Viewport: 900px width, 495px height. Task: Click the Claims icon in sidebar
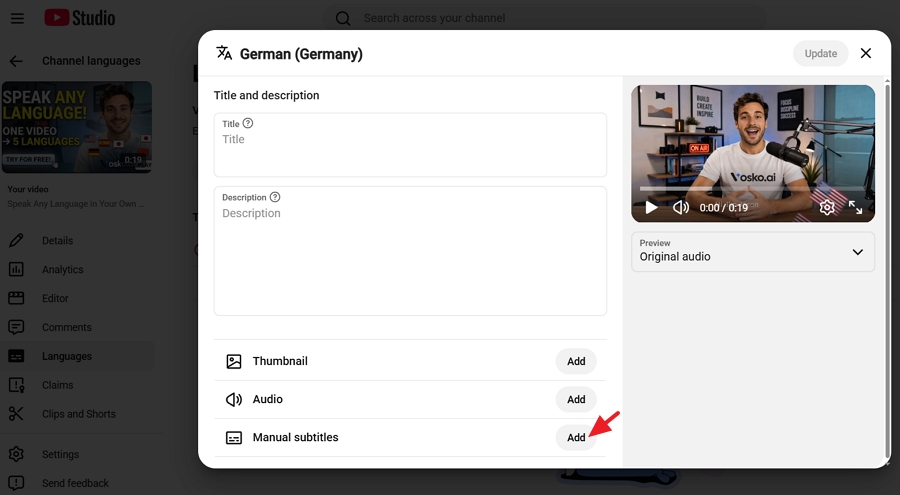pyautogui.click(x=16, y=385)
